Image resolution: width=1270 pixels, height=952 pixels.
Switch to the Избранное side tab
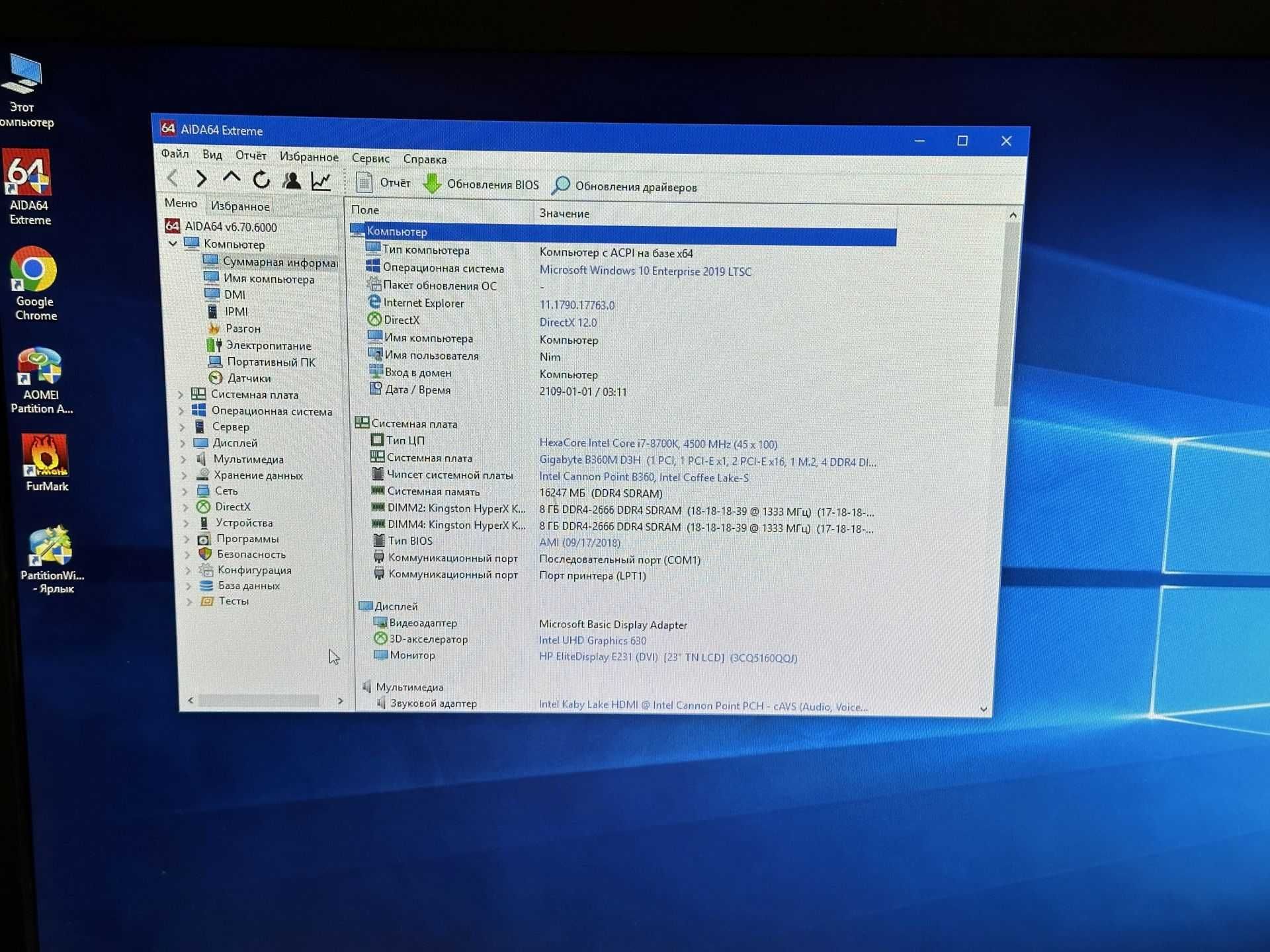pos(239,206)
